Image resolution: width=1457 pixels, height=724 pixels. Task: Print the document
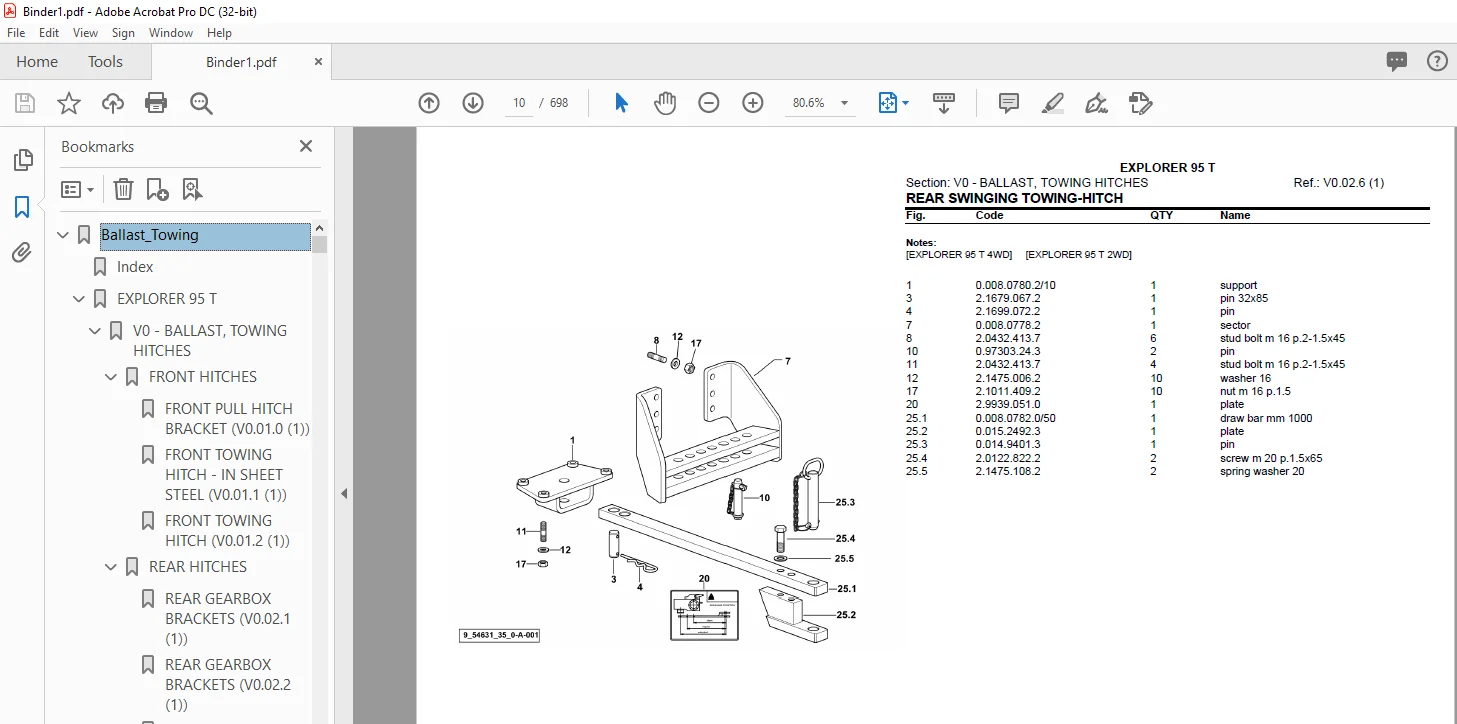156,103
